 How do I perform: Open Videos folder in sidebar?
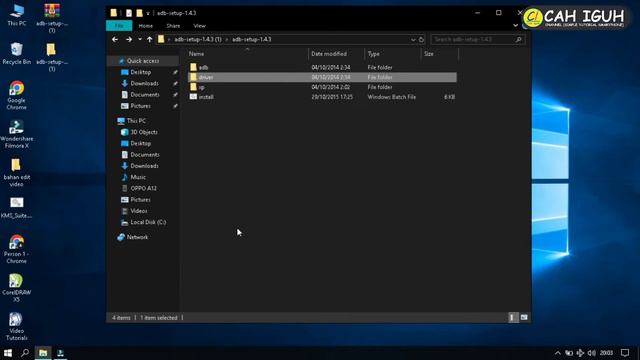pyautogui.click(x=139, y=211)
